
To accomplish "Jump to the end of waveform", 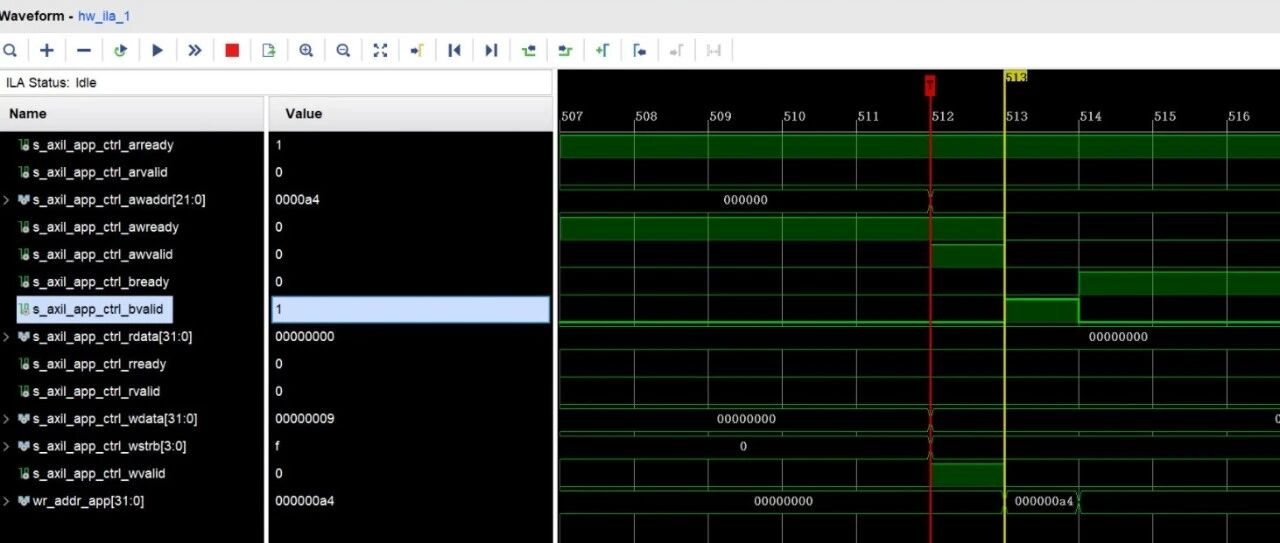I will tap(491, 50).
